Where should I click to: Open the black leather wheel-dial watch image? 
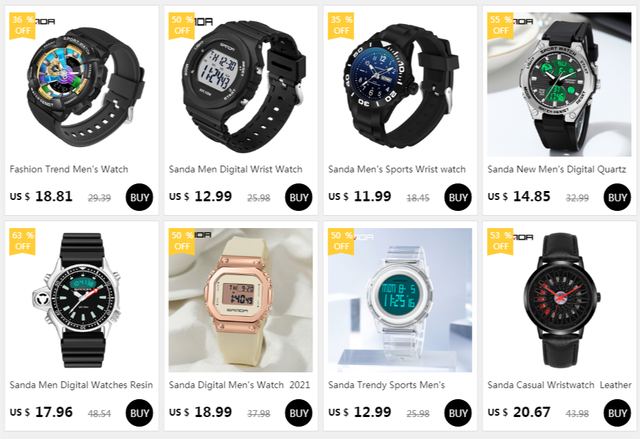[x=559, y=300]
